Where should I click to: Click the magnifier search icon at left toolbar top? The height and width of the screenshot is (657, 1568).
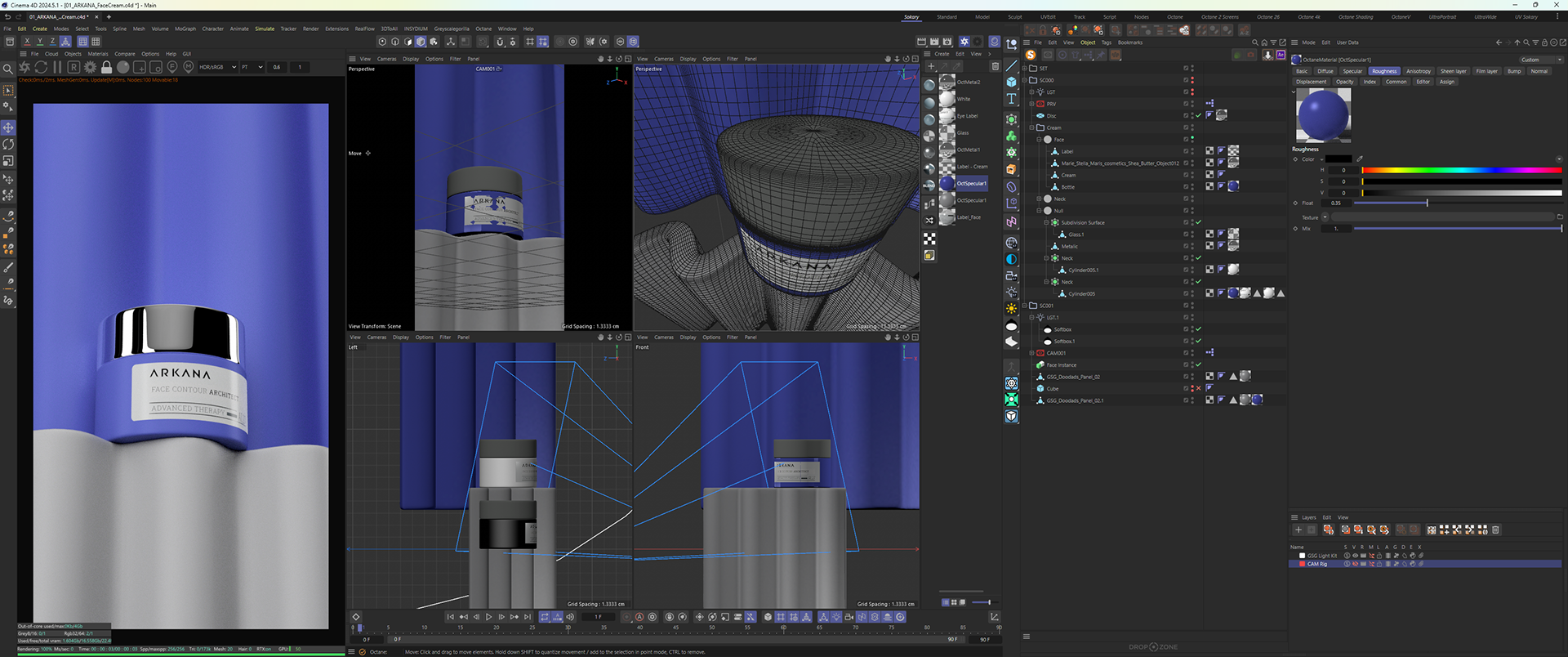(8, 69)
